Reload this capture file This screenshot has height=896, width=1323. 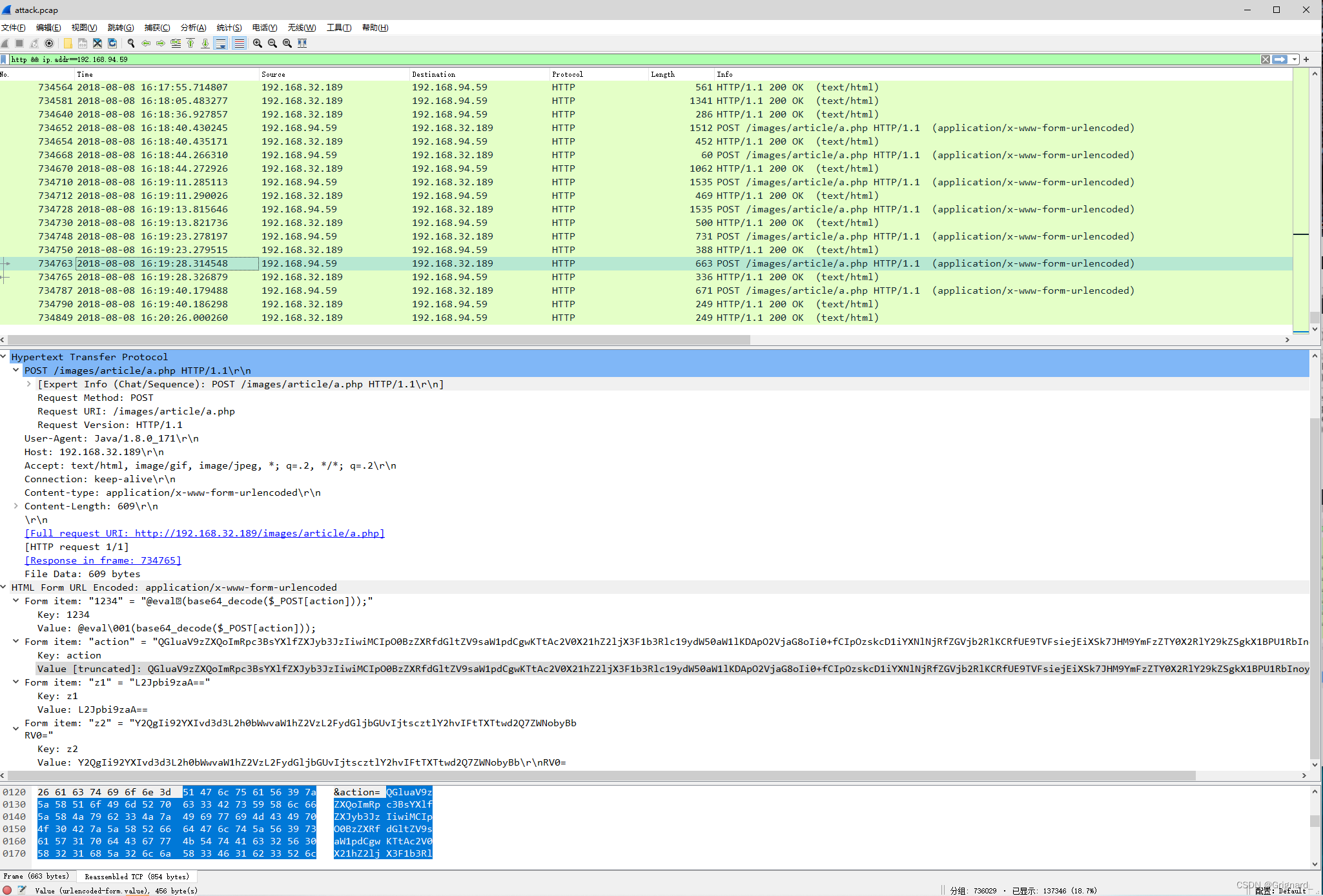[112, 43]
